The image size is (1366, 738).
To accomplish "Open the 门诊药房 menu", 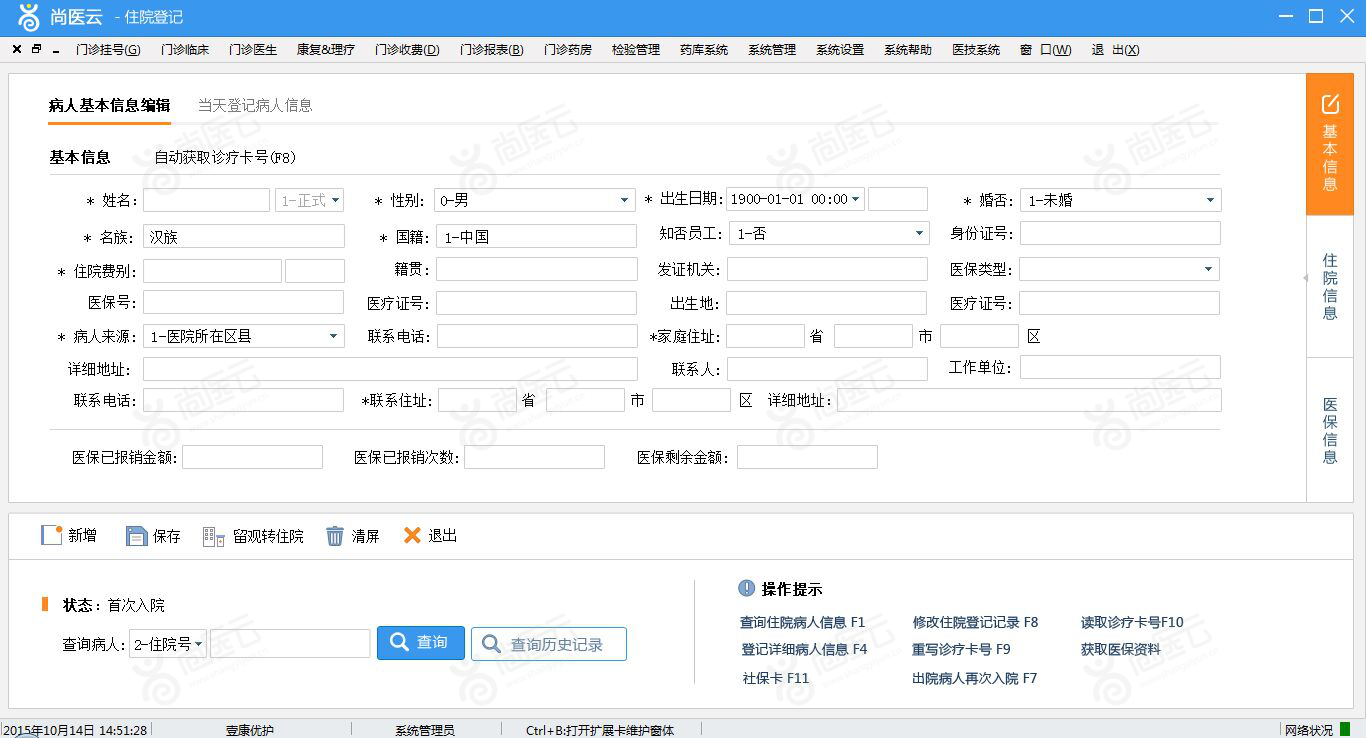I will coord(568,50).
